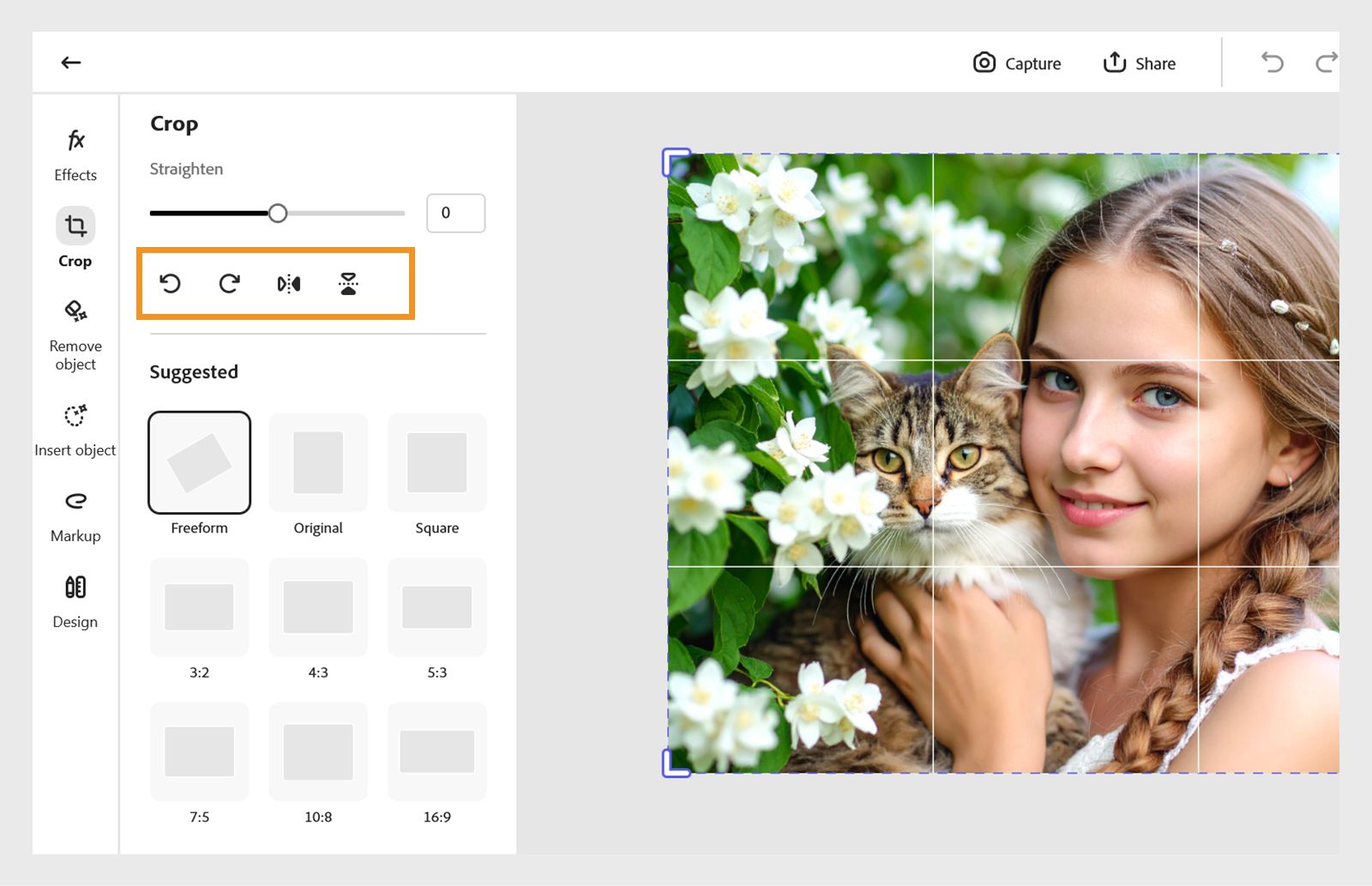Image resolution: width=1372 pixels, height=886 pixels.
Task: Choose the Original crop preset
Action: [318, 463]
